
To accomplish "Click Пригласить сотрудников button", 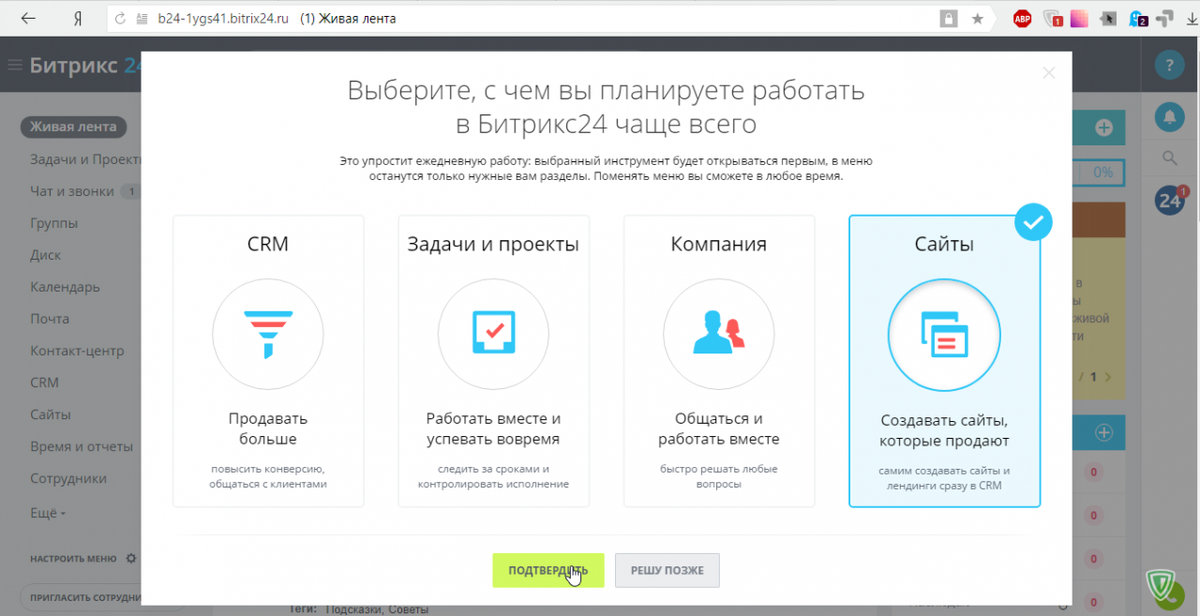I will tap(82, 598).
